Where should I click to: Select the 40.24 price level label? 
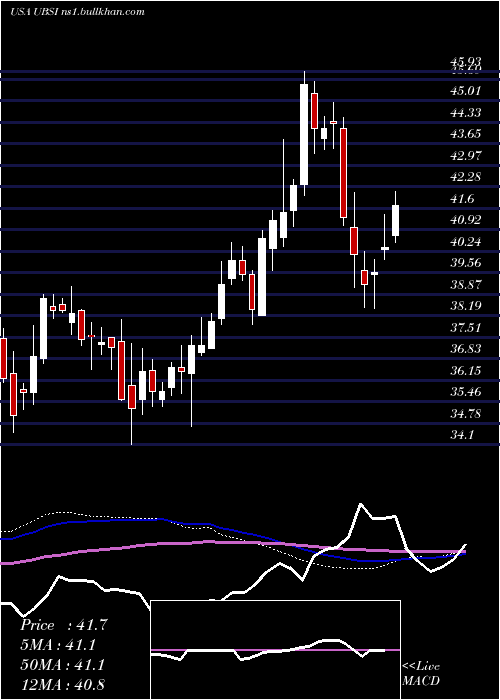pyautogui.click(x=466, y=242)
